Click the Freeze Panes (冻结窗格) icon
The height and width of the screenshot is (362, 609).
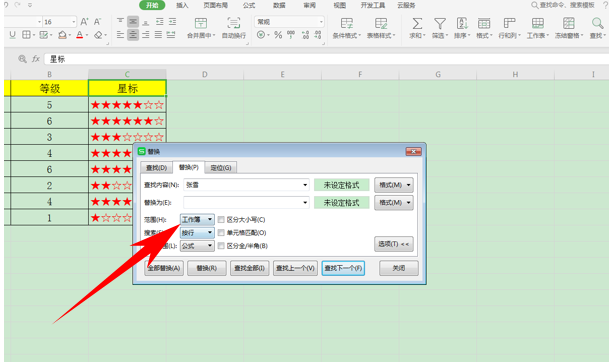[x=569, y=24]
